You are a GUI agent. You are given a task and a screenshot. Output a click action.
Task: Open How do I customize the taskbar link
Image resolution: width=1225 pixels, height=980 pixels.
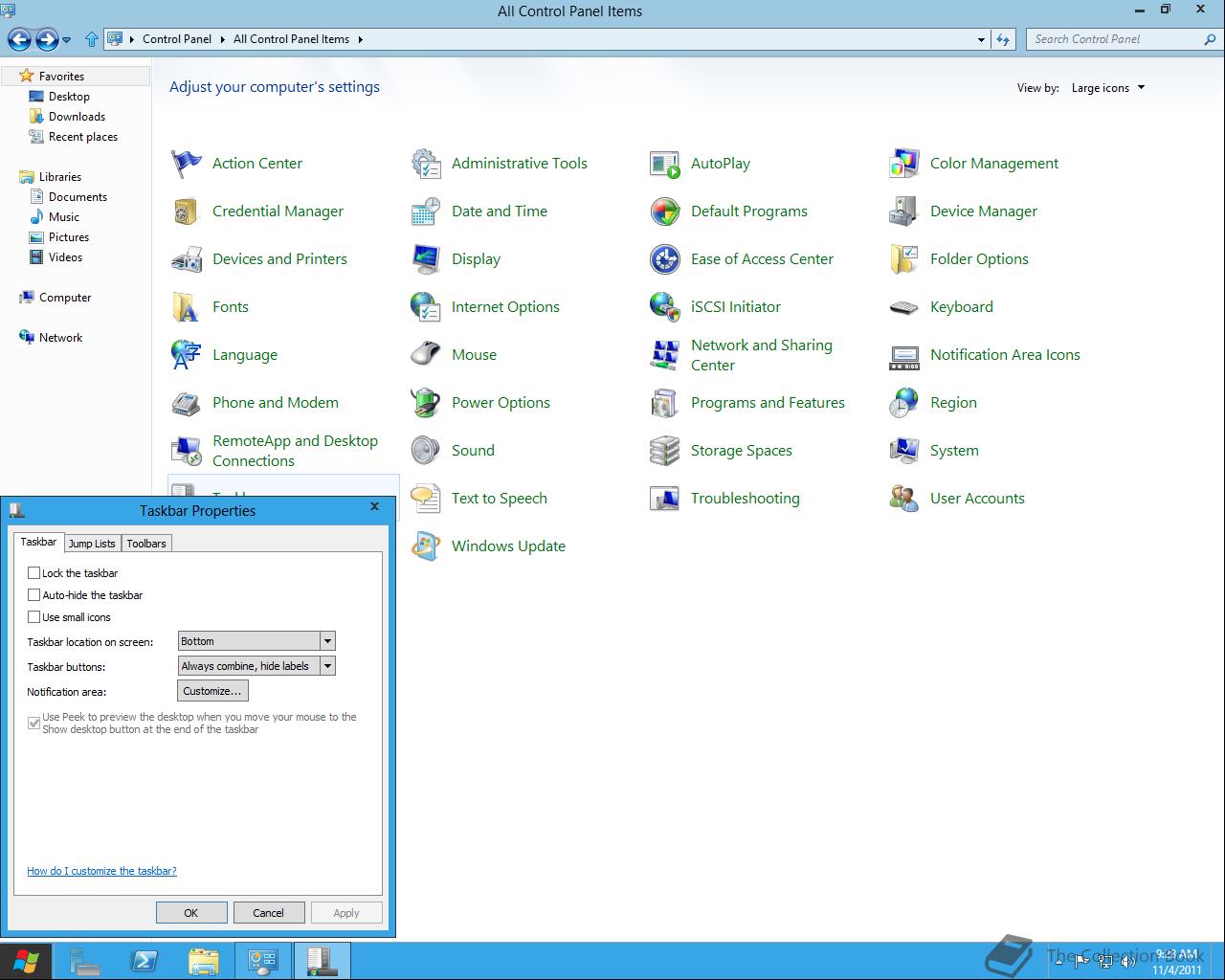coord(101,871)
